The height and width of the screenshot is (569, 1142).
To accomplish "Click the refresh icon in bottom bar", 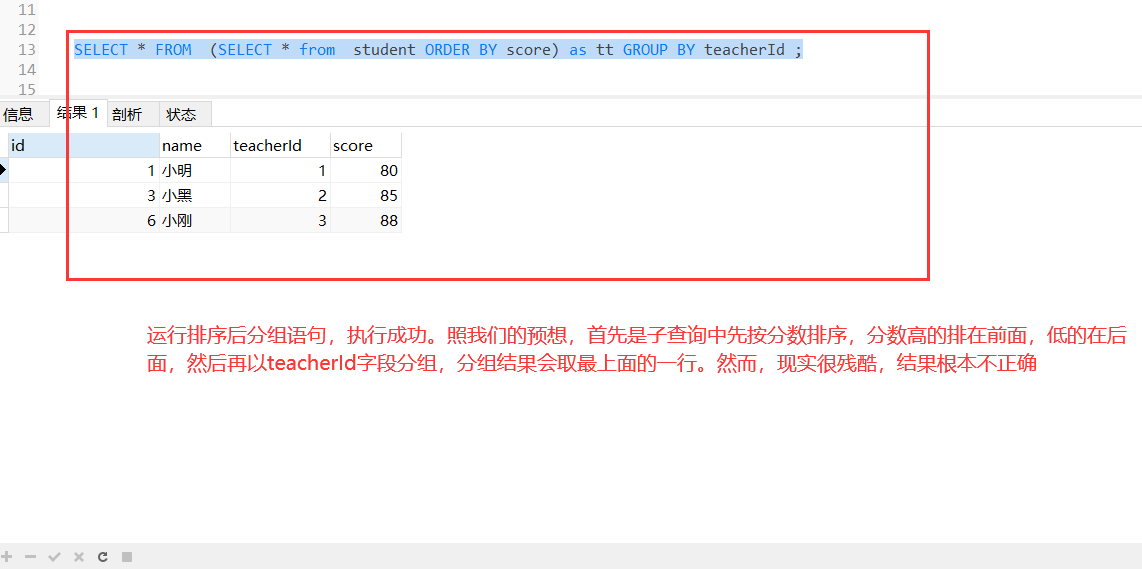I will tap(103, 557).
